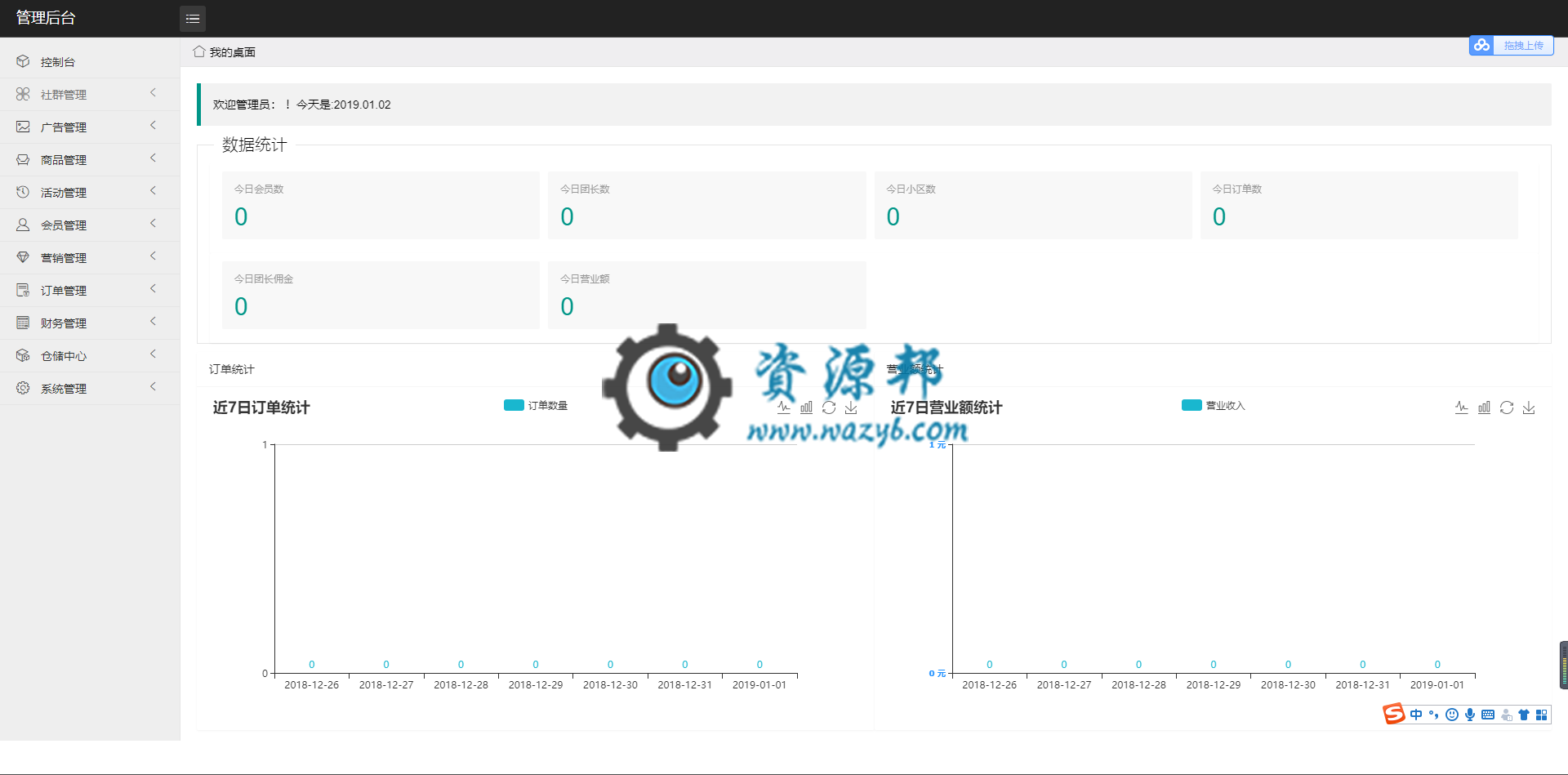The height and width of the screenshot is (775, 1568).
Task: Open the 控制台 dashboard menu item
Action: coord(90,62)
